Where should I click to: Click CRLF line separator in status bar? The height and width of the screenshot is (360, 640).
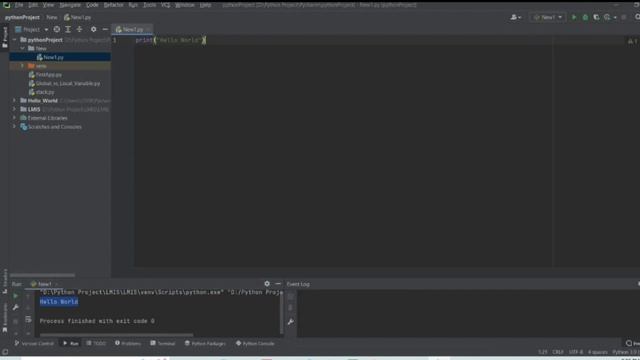click(558, 352)
